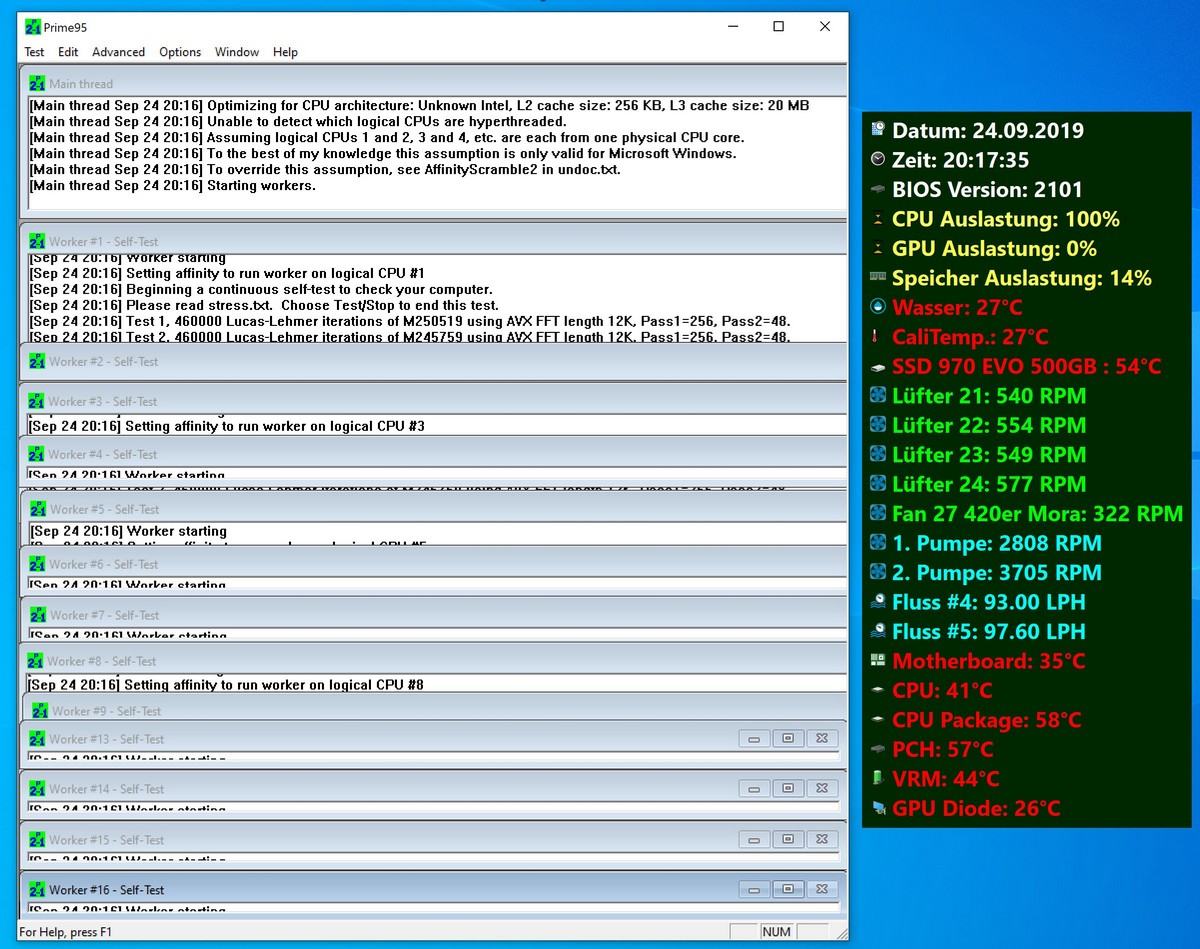1200x949 pixels.
Task: Click 'CPU Package: 58°C' reading
Action: [987, 720]
